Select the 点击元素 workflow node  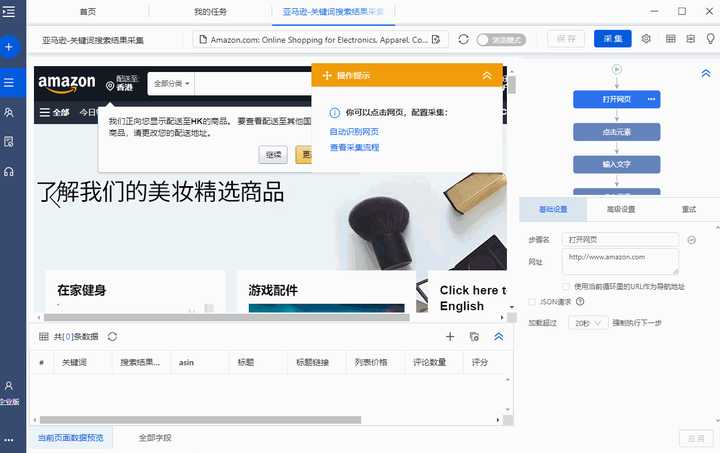pyautogui.click(x=617, y=132)
